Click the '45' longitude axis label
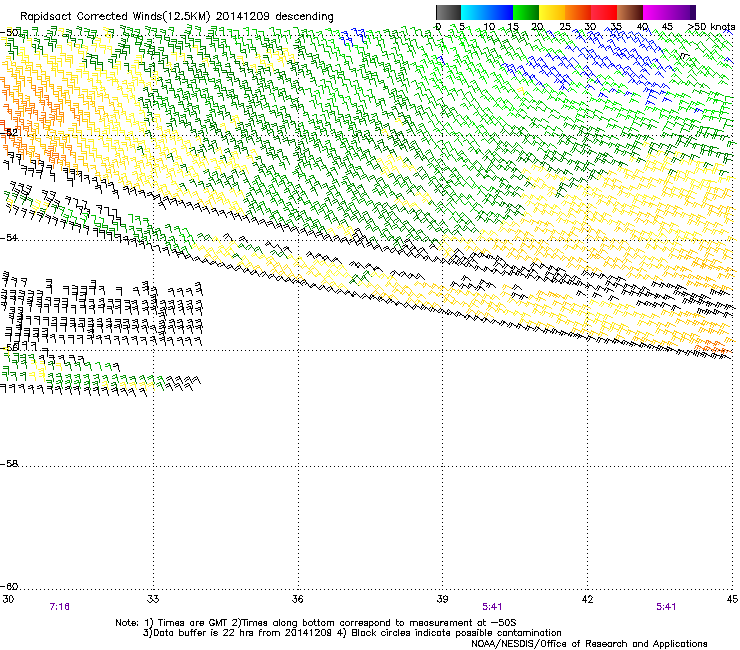The height and width of the screenshot is (650, 740). tap(732, 599)
